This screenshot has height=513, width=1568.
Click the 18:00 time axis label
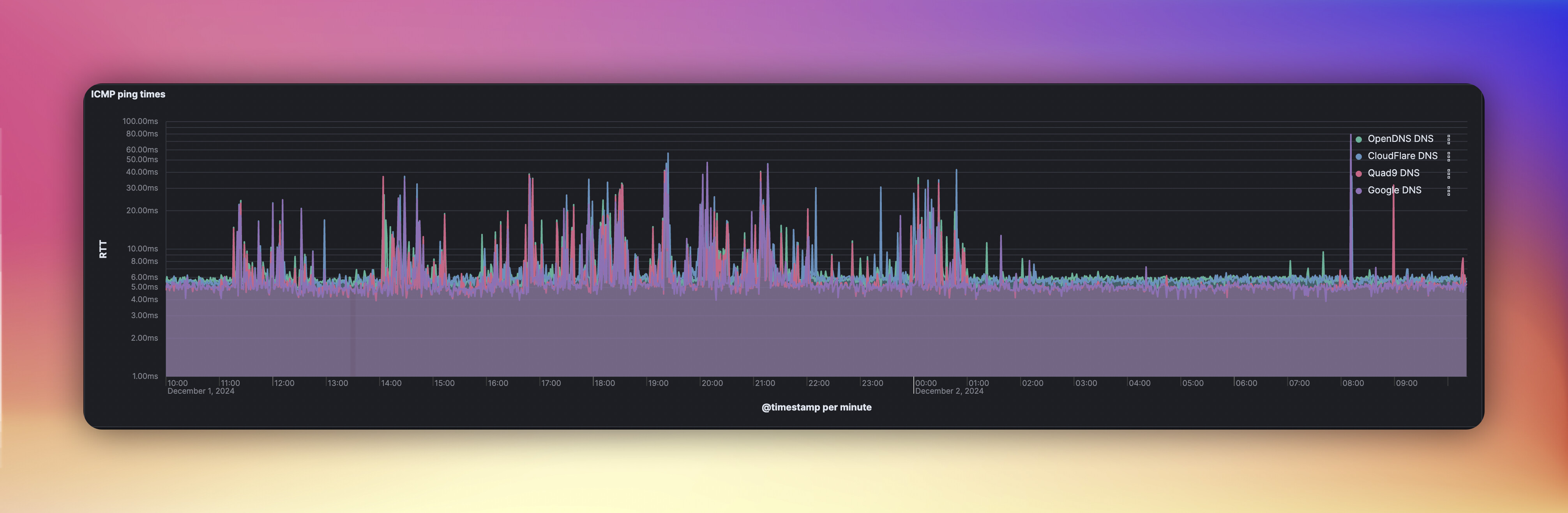[x=604, y=383]
